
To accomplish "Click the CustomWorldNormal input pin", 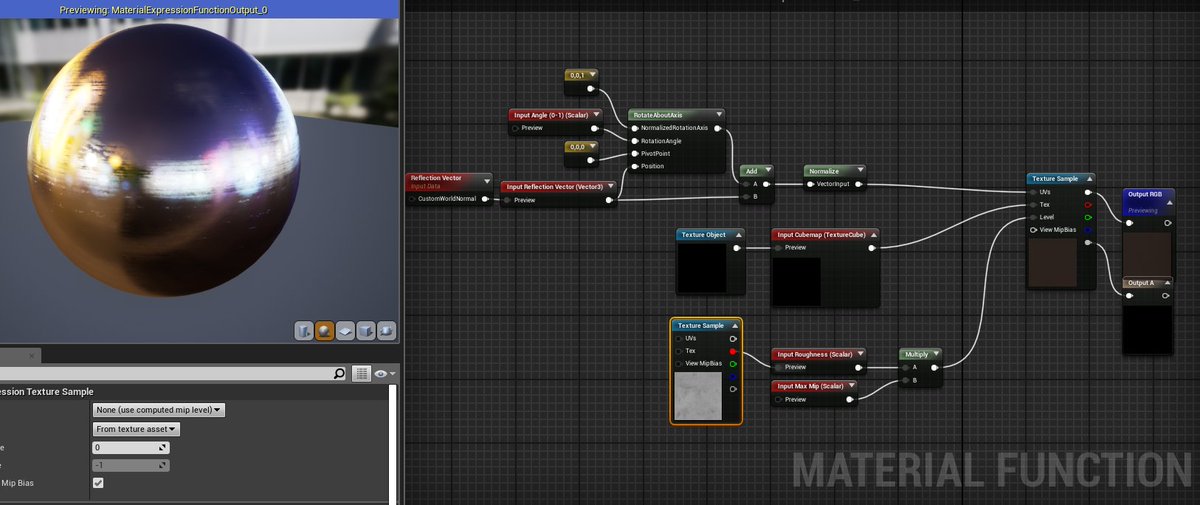I will pos(412,199).
